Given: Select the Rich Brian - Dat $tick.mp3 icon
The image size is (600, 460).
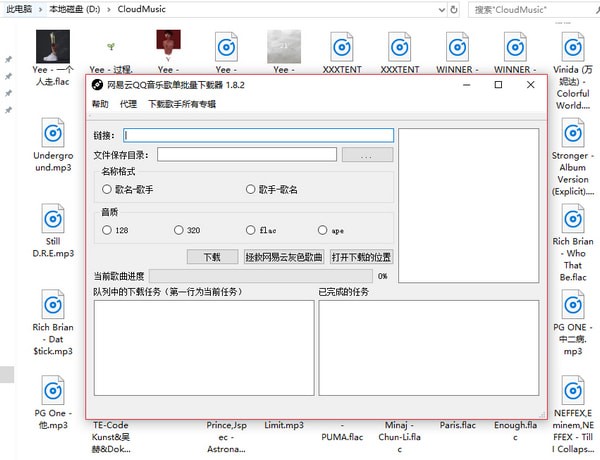Looking at the screenshot, I should pyautogui.click(x=53, y=304).
